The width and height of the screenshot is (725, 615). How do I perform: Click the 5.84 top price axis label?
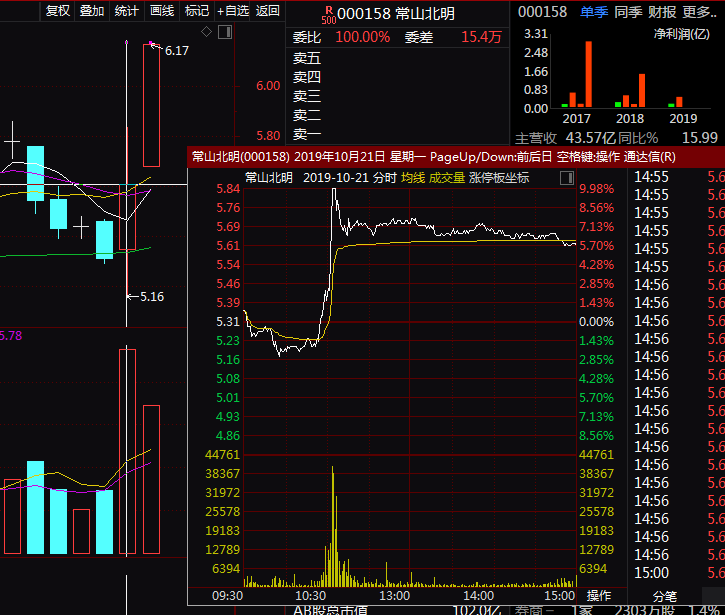tap(228, 189)
